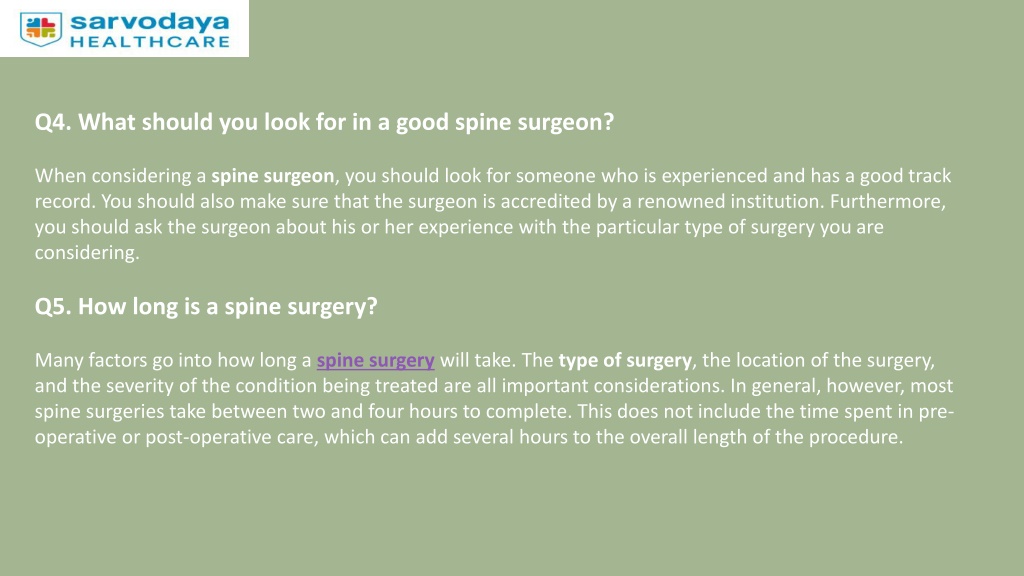This screenshot has width=1024, height=576.
Task: Click the word 'considering.' ending the Q4 answer
Action: click(x=87, y=253)
